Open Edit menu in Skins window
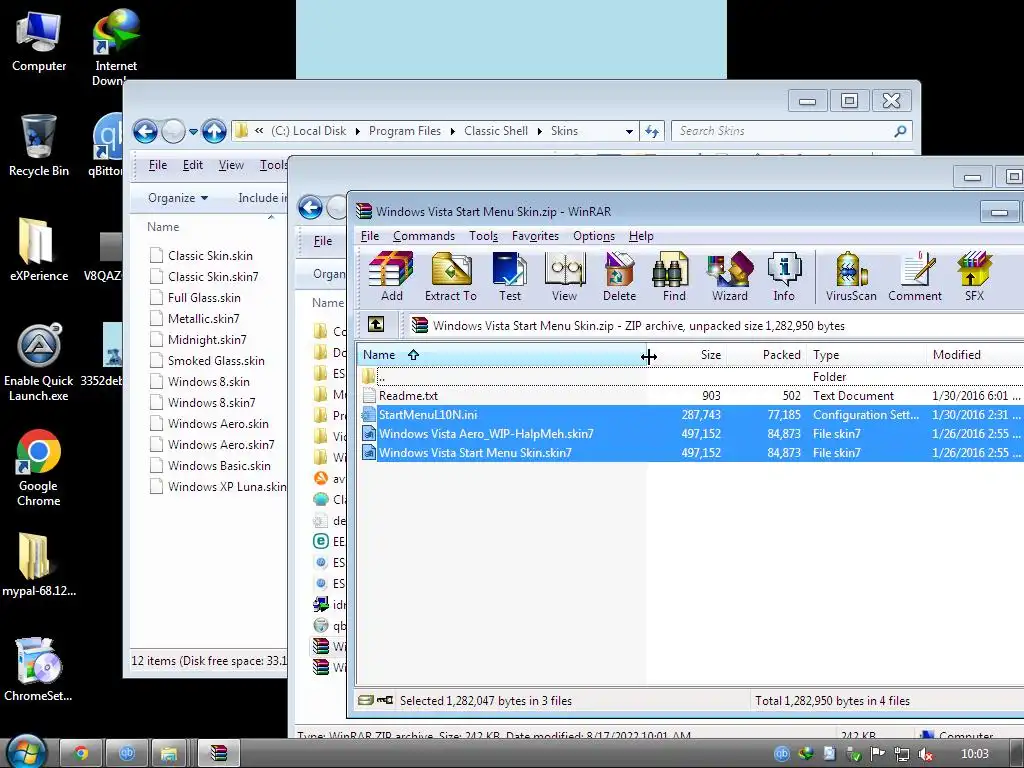The image size is (1024, 768). tap(192, 165)
